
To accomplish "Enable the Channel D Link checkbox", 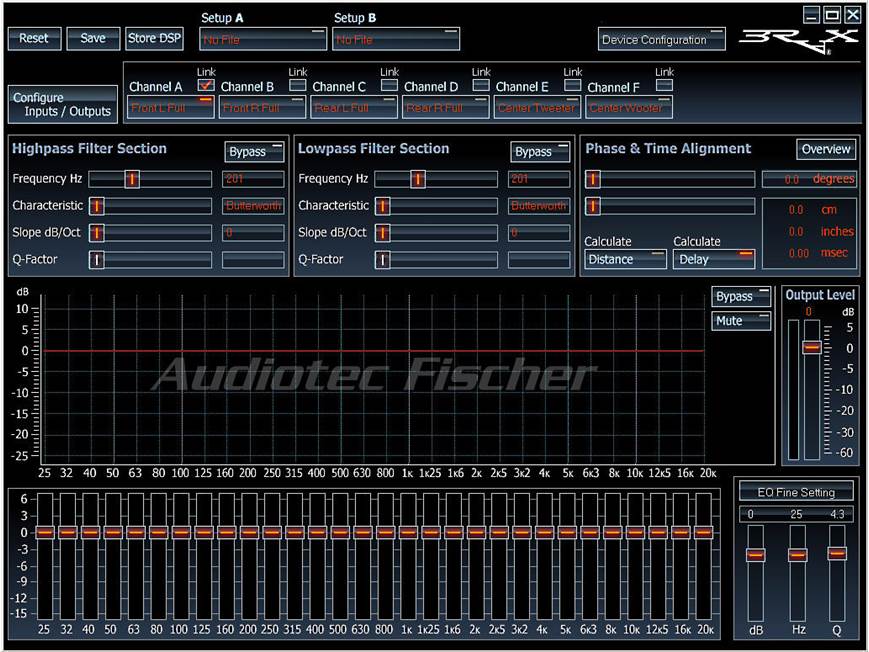I will click(480, 85).
